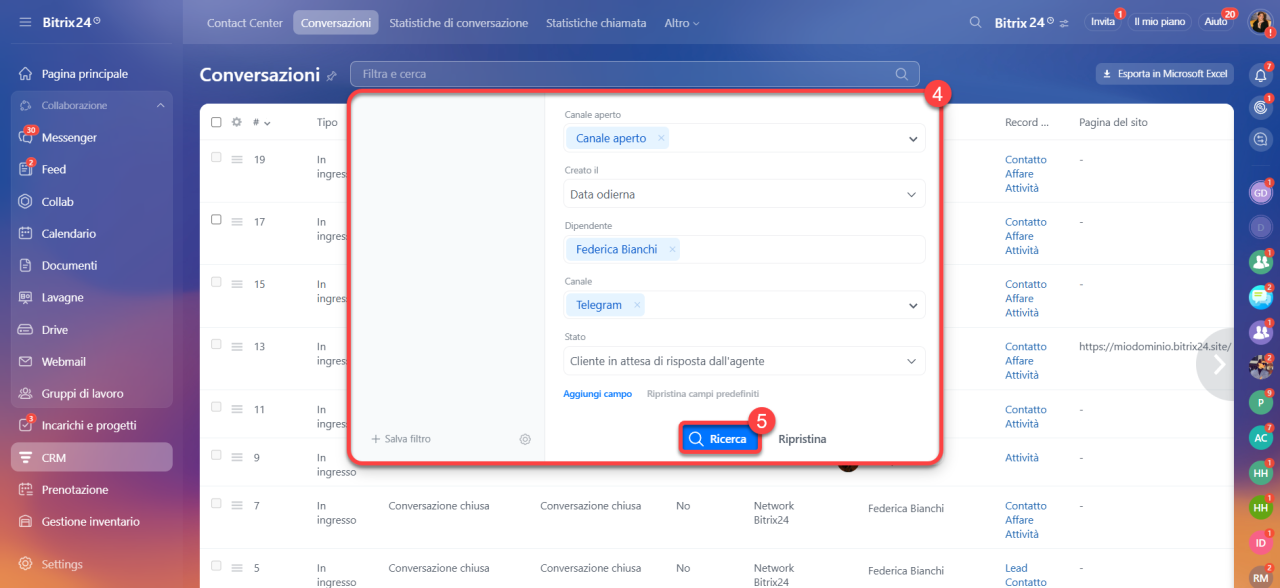Click the Ricerca button

point(719,439)
